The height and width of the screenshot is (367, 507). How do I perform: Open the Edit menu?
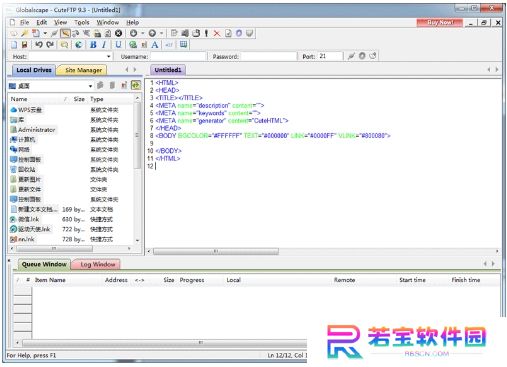[42, 22]
